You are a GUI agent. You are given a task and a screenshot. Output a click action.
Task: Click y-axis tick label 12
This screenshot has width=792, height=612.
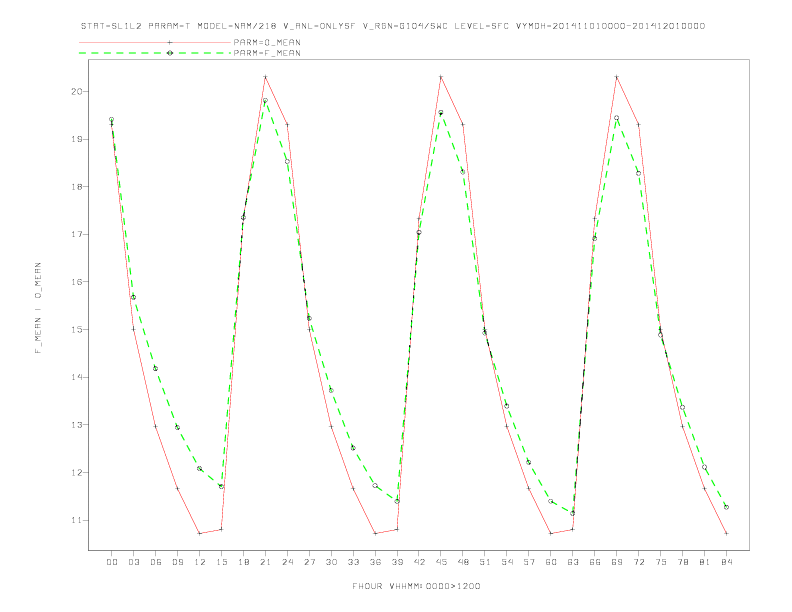77,473
